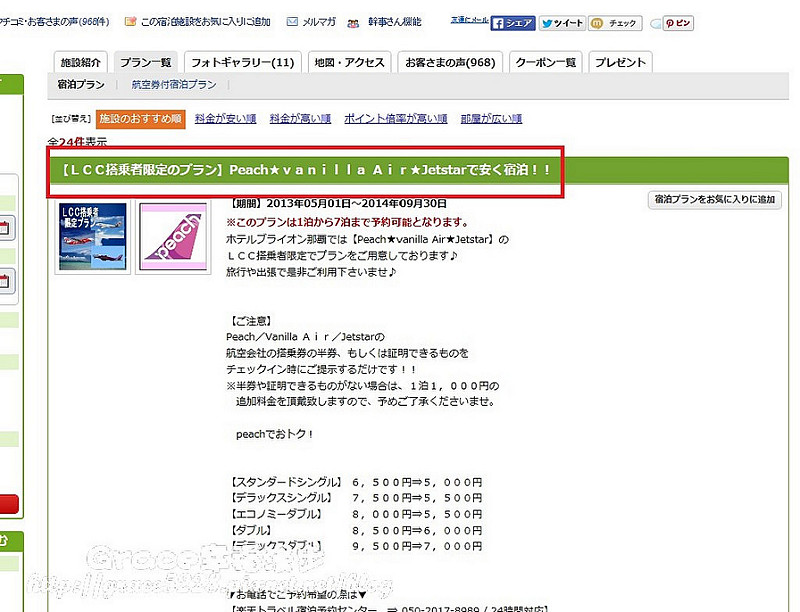Image resolution: width=800 pixels, height=612 pixels.
Task: Select the 宿泊プラン sub-tab
Action: [81, 85]
